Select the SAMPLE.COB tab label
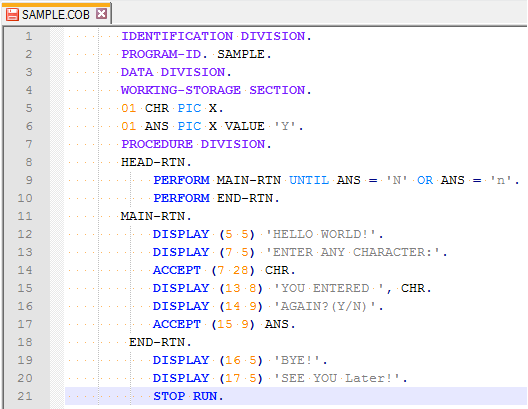528x409 pixels. point(56,15)
